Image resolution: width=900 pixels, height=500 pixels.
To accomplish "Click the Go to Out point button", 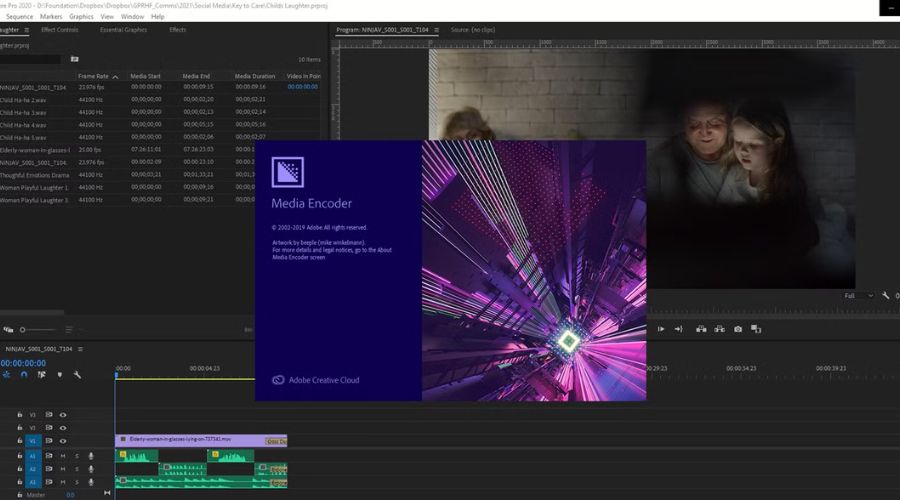I will pyautogui.click(x=678, y=329).
